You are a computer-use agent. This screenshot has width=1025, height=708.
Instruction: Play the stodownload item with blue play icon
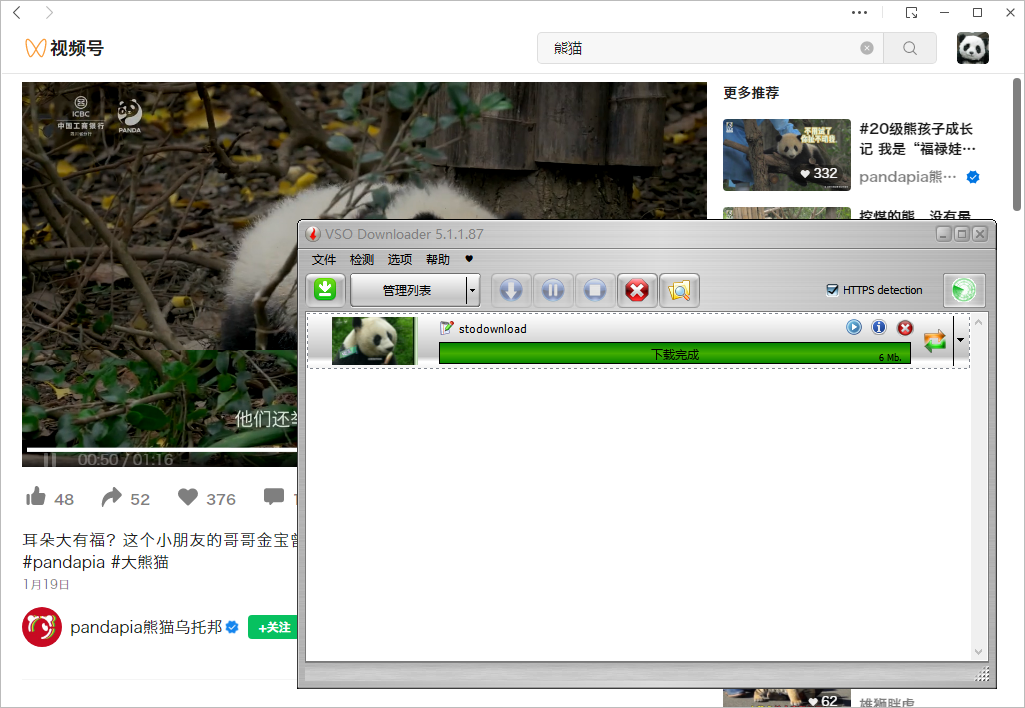[854, 327]
